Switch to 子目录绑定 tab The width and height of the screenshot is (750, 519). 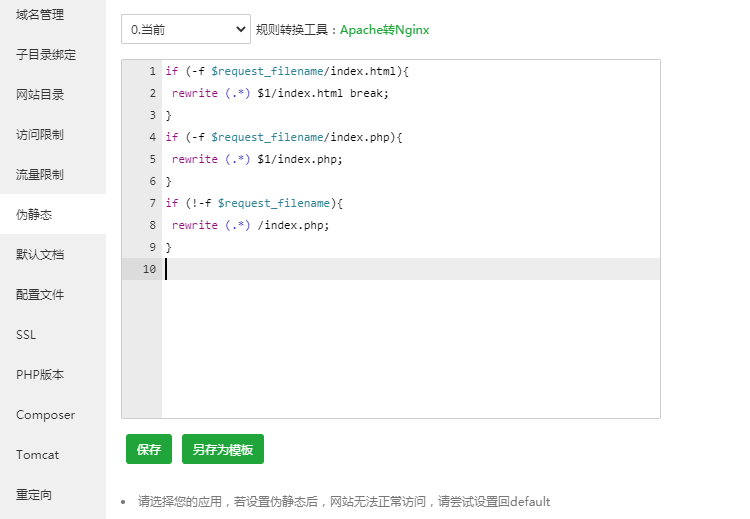46,55
